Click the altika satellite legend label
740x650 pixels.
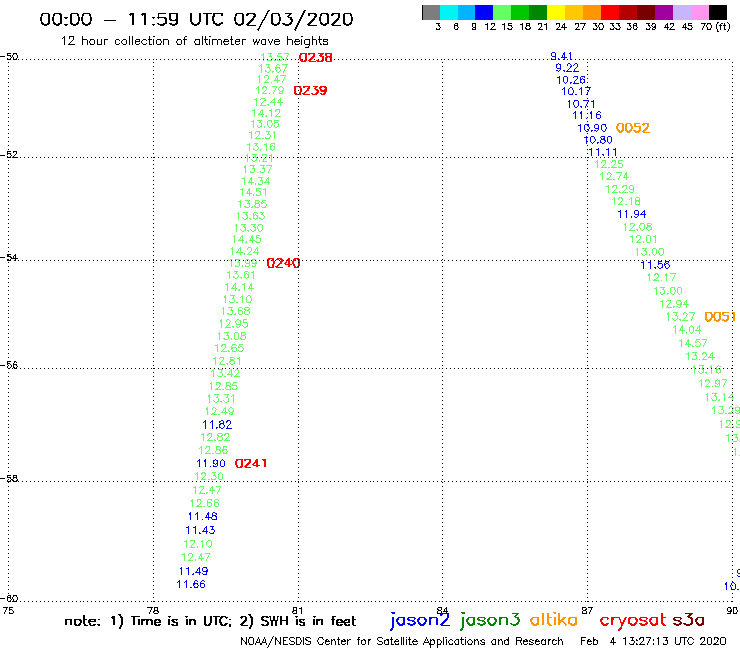point(554,620)
